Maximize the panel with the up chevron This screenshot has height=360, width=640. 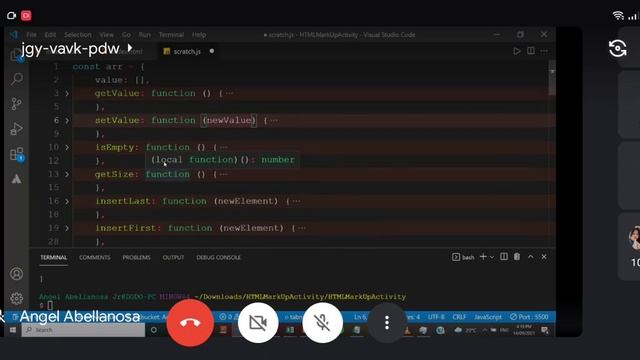pos(531,257)
